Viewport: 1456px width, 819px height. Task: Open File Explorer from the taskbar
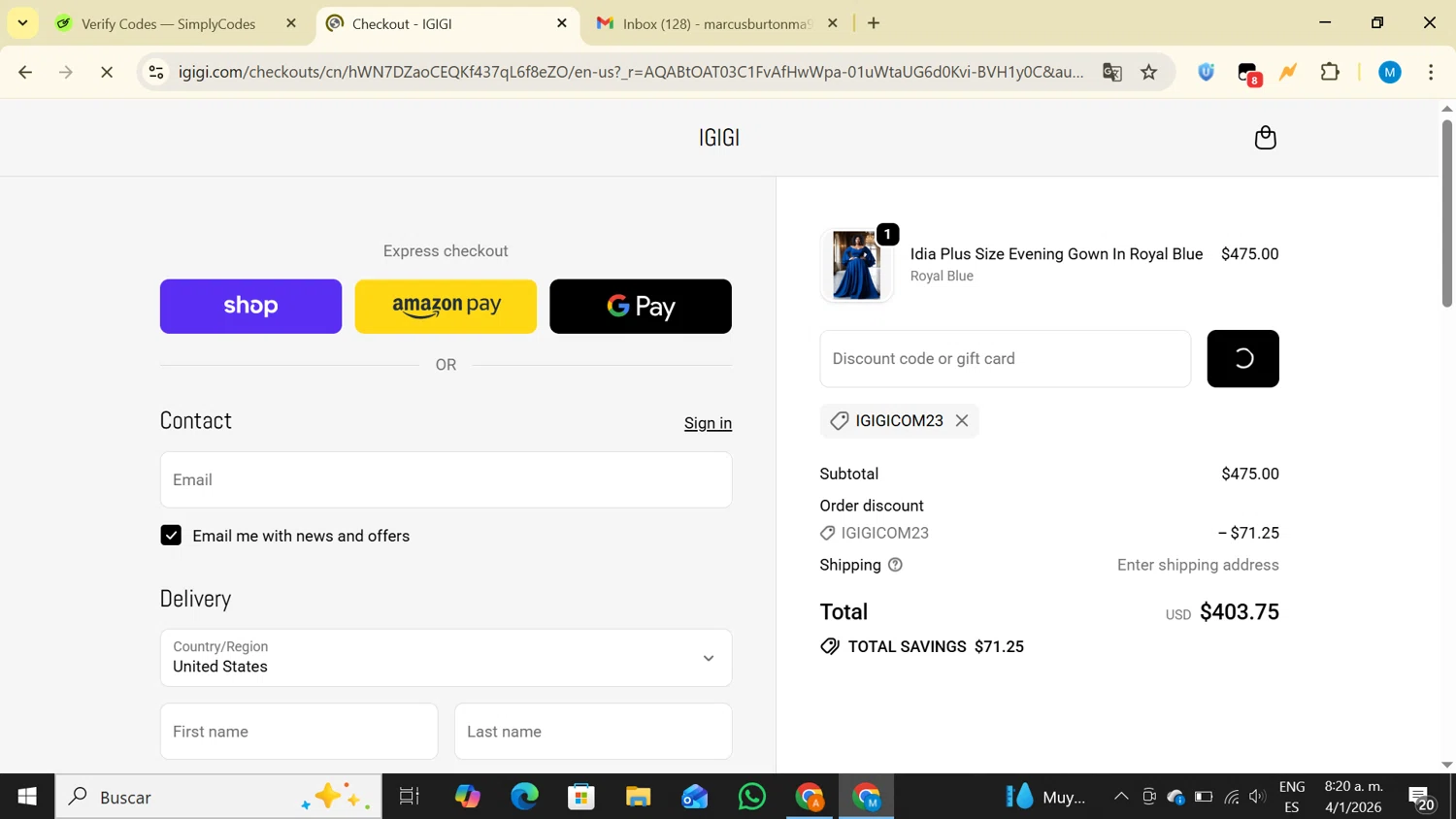[638, 797]
